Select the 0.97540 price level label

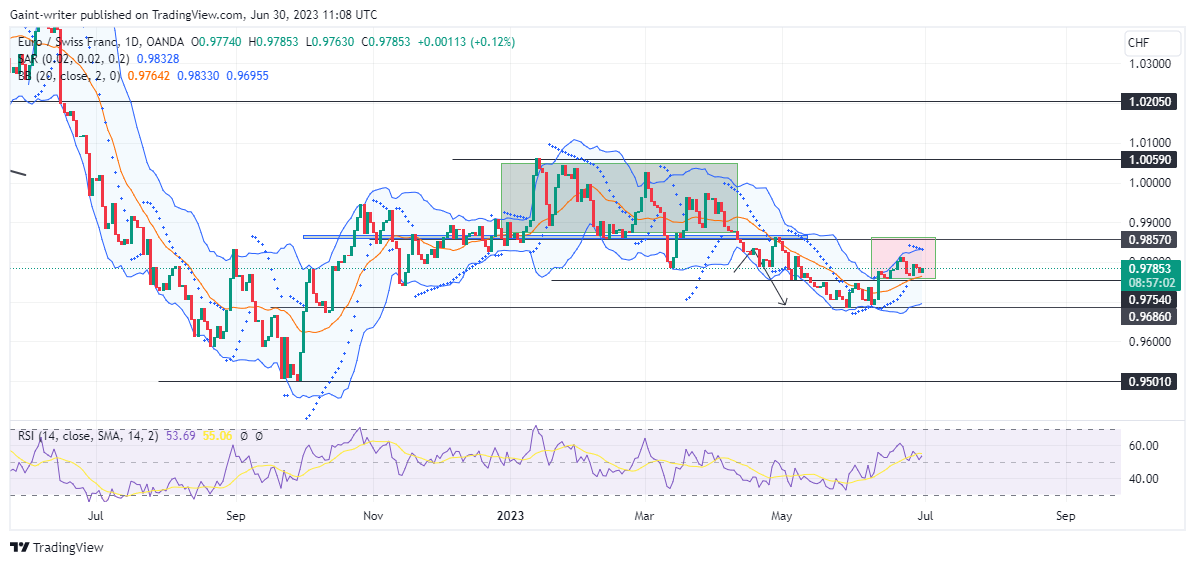[1148, 300]
